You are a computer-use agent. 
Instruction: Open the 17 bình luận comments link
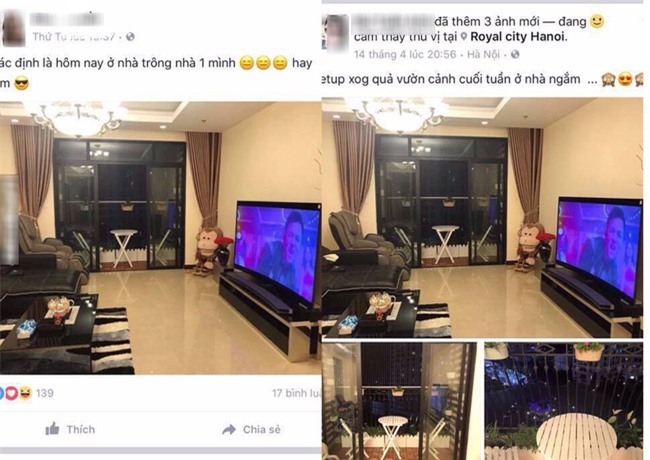pos(296,393)
